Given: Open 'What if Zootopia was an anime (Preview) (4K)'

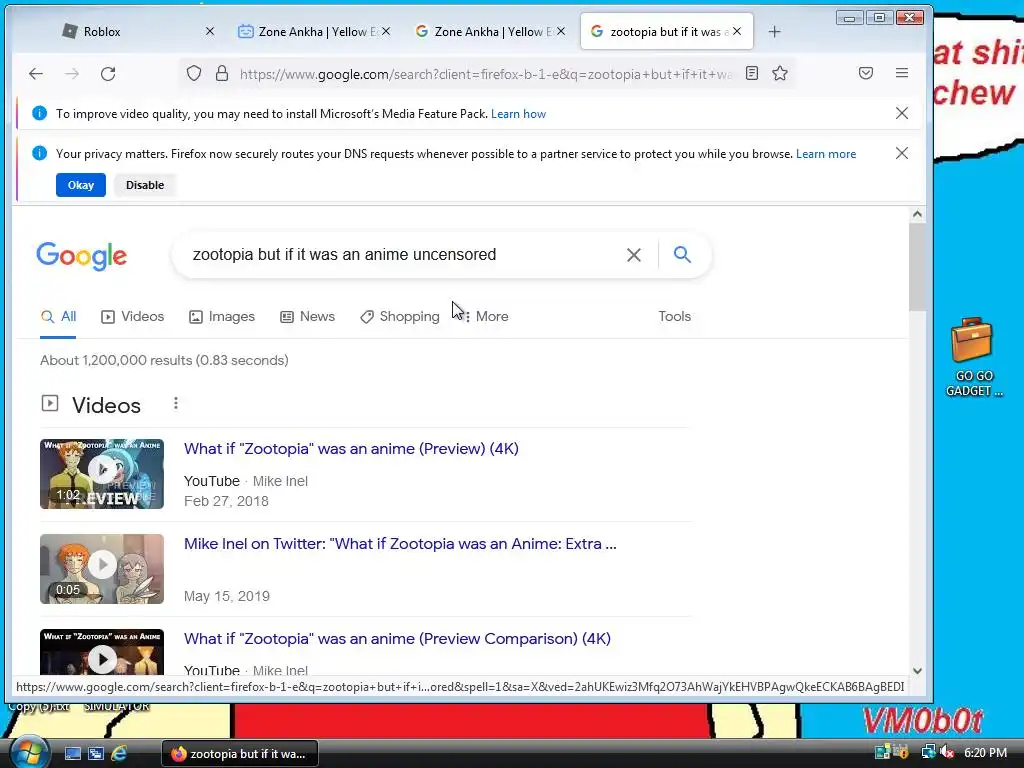Looking at the screenshot, I should (x=351, y=449).
